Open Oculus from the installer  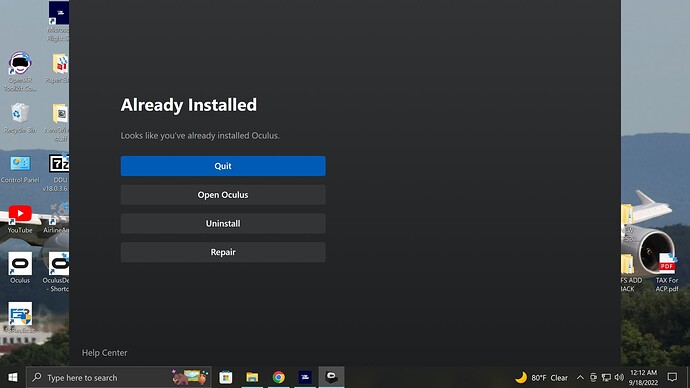[223, 194]
